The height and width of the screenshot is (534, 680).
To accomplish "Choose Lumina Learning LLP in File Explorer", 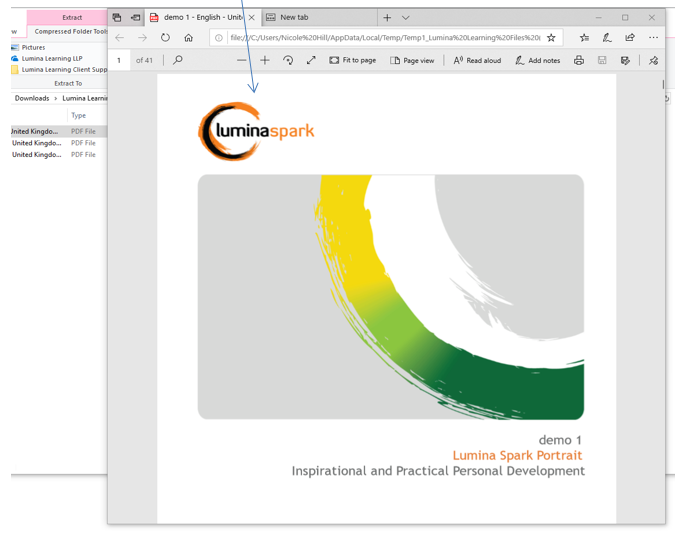I will [x=47, y=58].
